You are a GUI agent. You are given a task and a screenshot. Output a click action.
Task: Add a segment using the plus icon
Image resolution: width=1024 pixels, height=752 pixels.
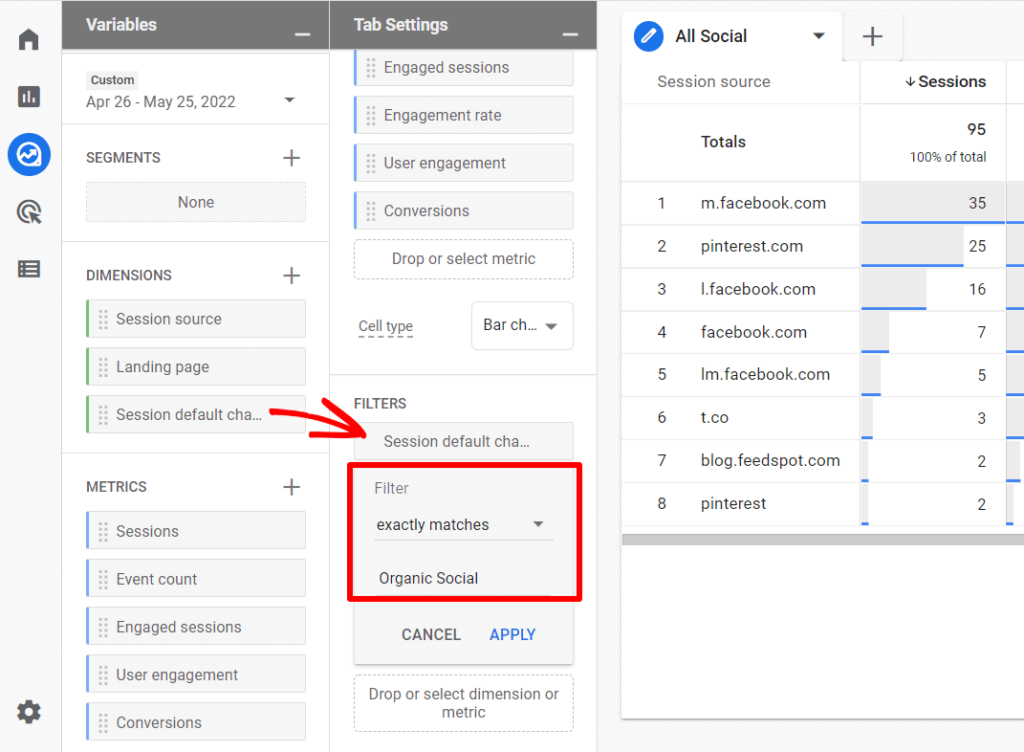(290, 157)
